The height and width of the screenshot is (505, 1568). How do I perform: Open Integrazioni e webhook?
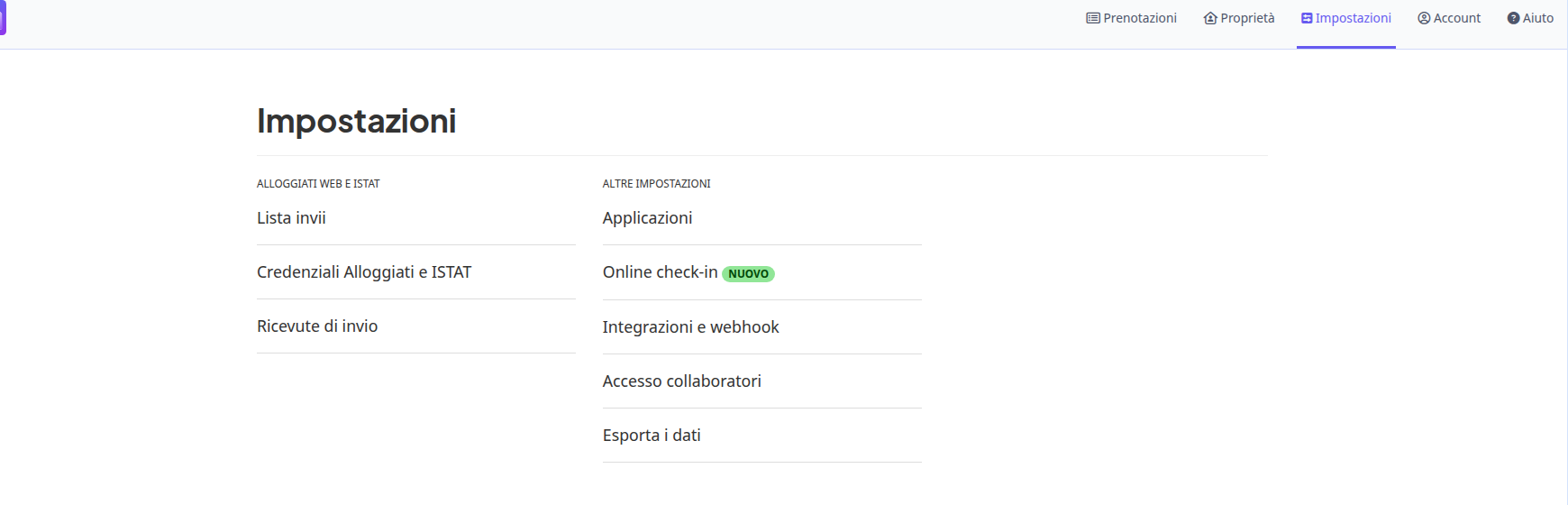click(690, 327)
